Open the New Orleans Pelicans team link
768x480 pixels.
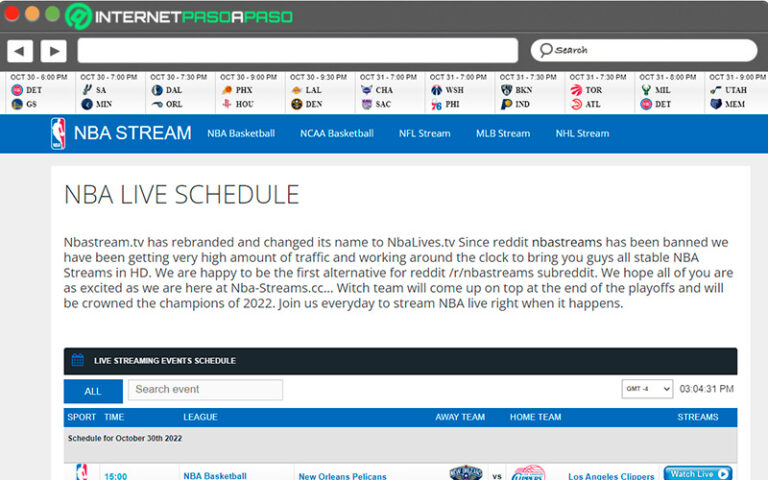[342, 476]
